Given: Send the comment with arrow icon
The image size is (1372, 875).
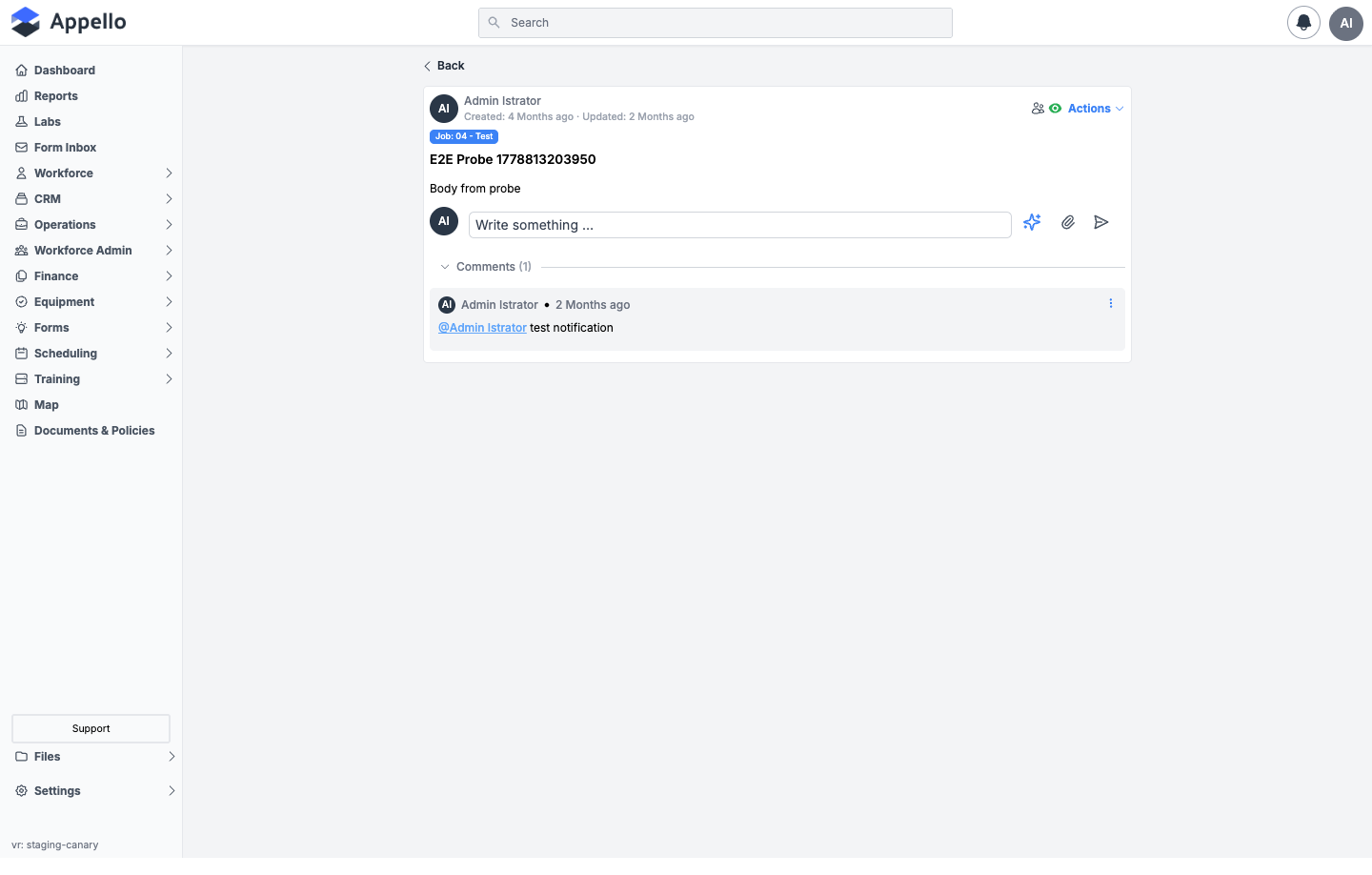Looking at the screenshot, I should [1101, 222].
